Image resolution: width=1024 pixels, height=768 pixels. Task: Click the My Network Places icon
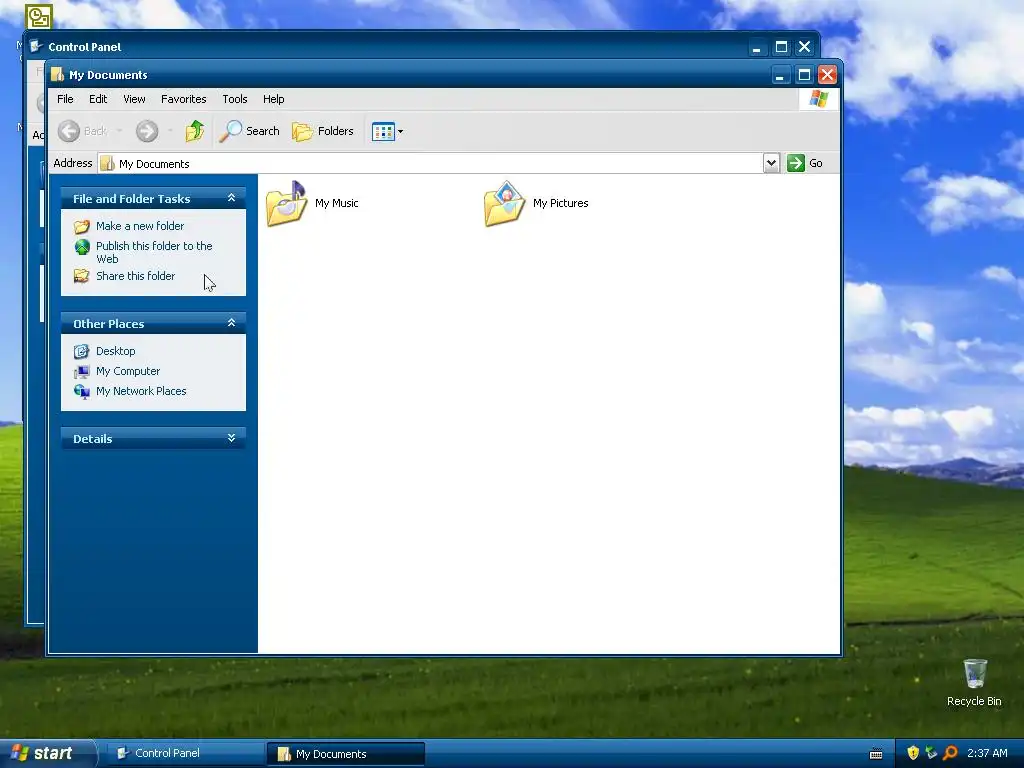[x=82, y=392]
